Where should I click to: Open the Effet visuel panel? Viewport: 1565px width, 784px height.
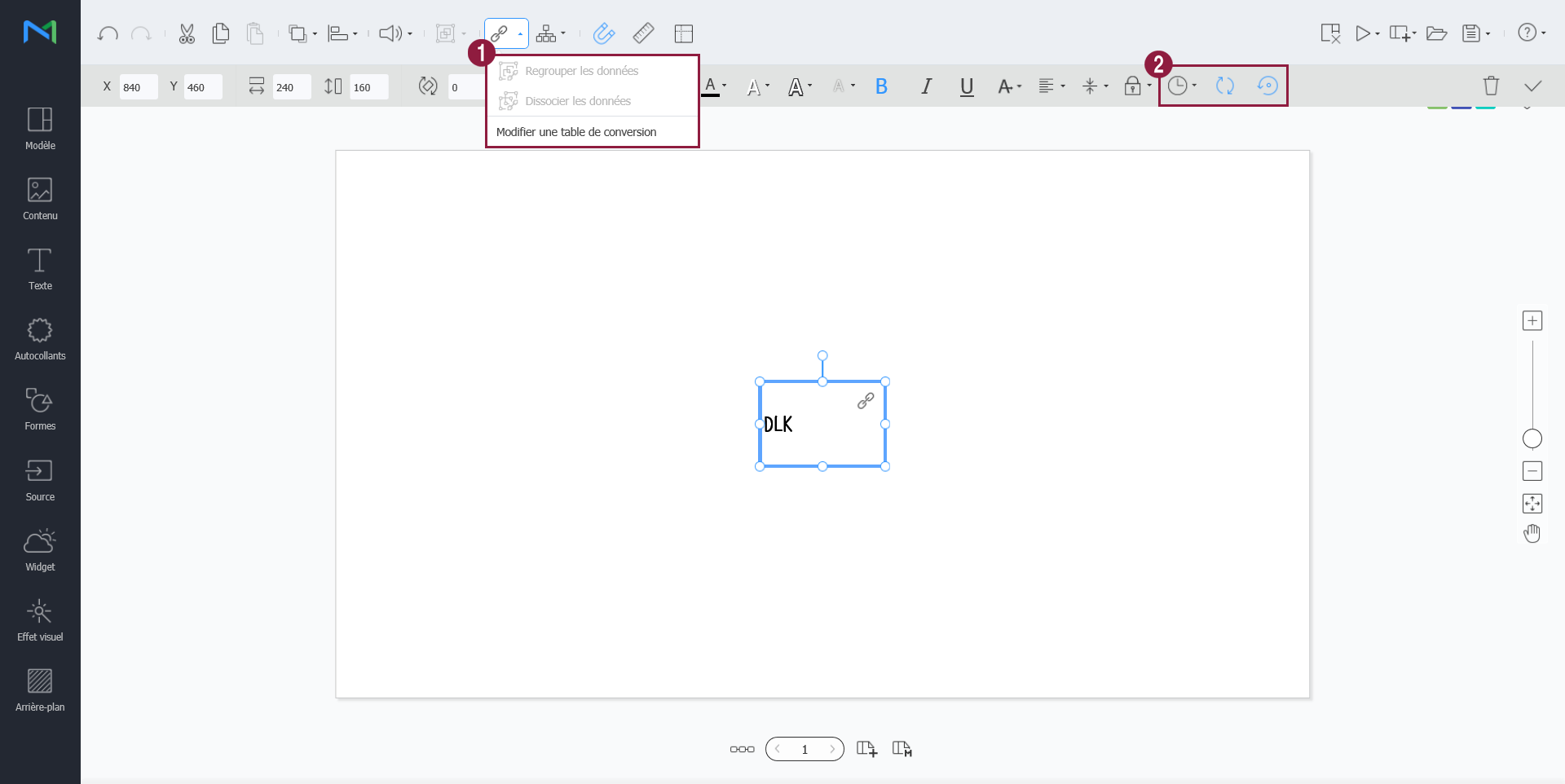coord(40,620)
